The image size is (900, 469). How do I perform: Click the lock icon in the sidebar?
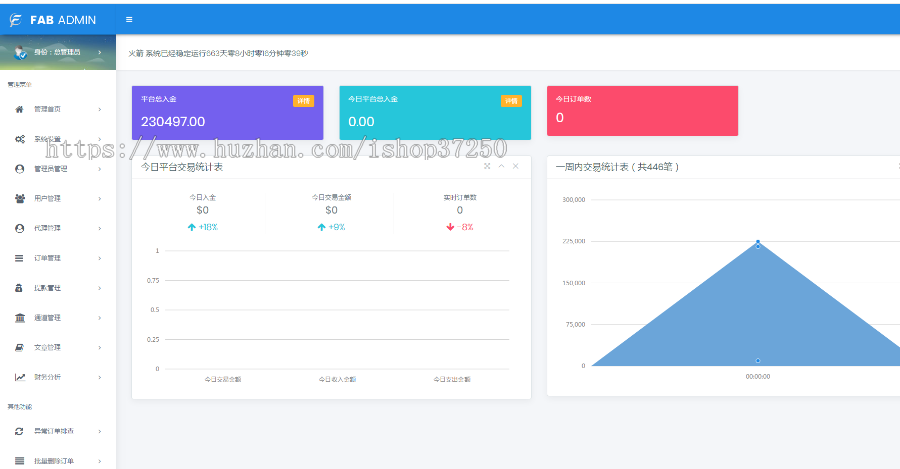tap(20, 288)
